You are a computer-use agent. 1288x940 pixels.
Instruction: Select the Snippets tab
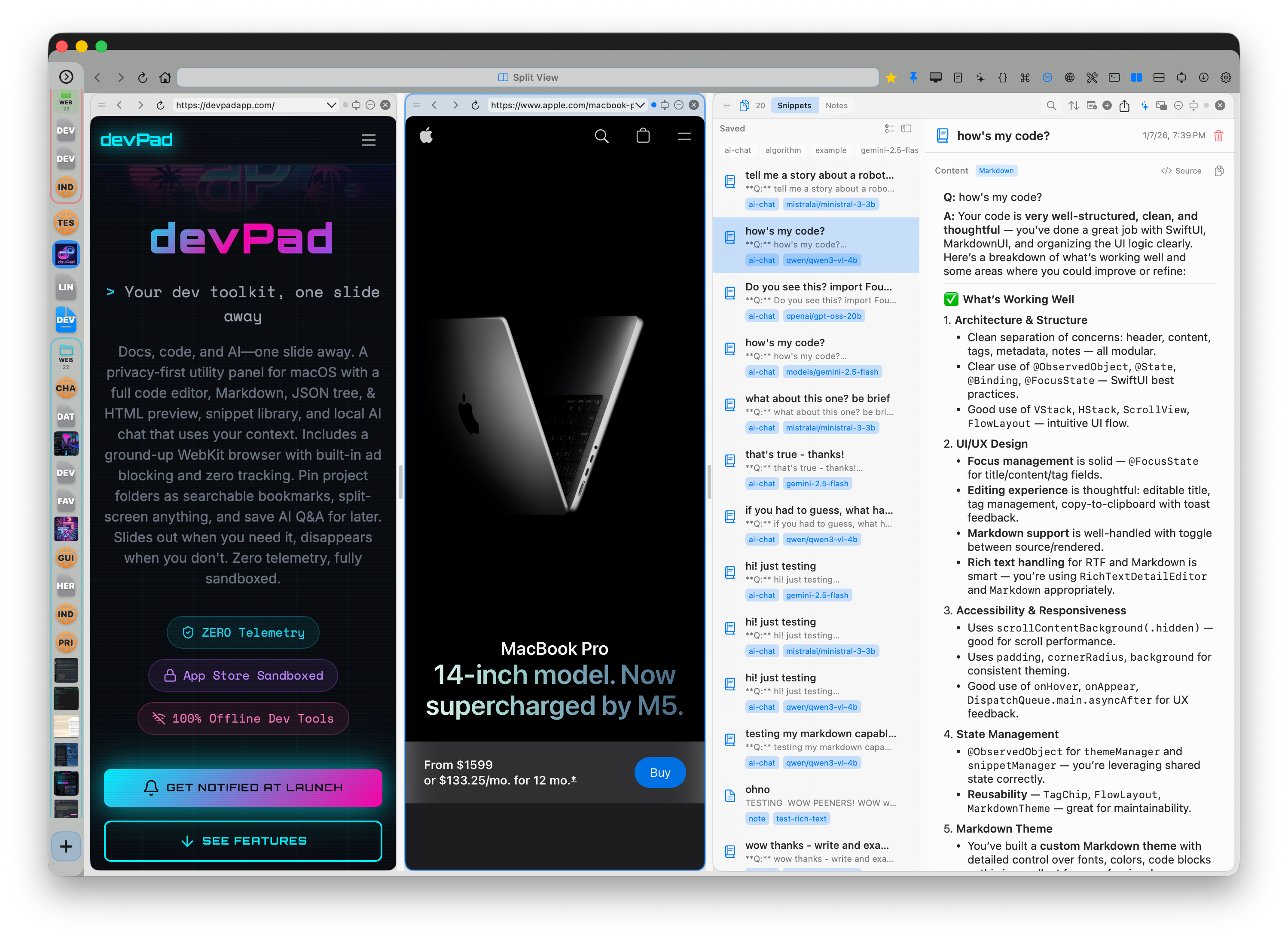point(794,105)
